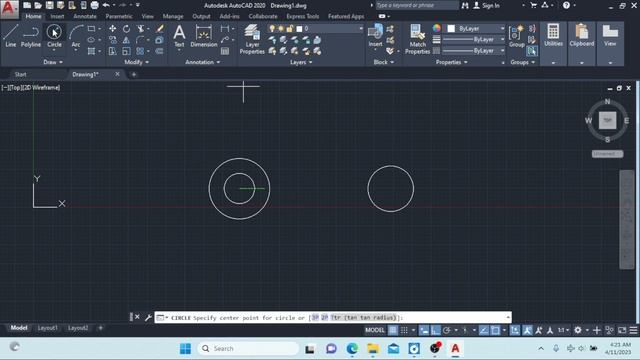Click the Save icon in quick access toolbar
The image size is (640, 360).
49,5
